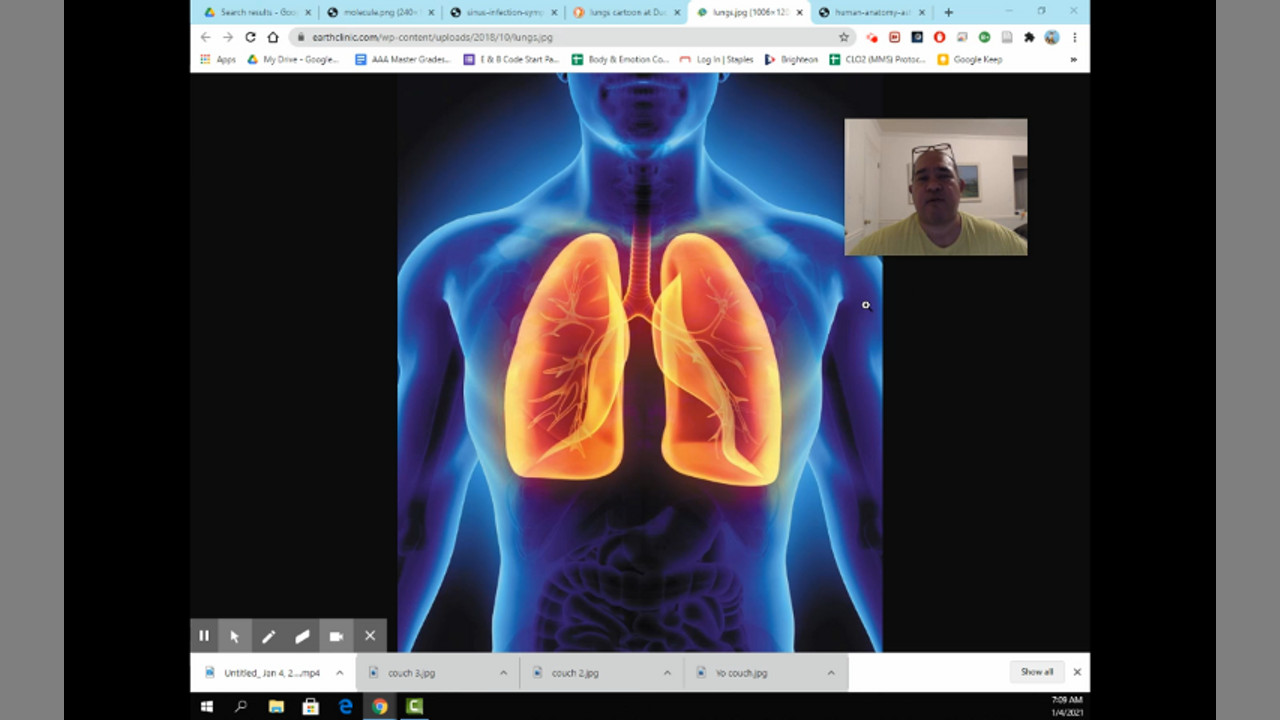
Task: Go to the browser home page
Action: 272,37
